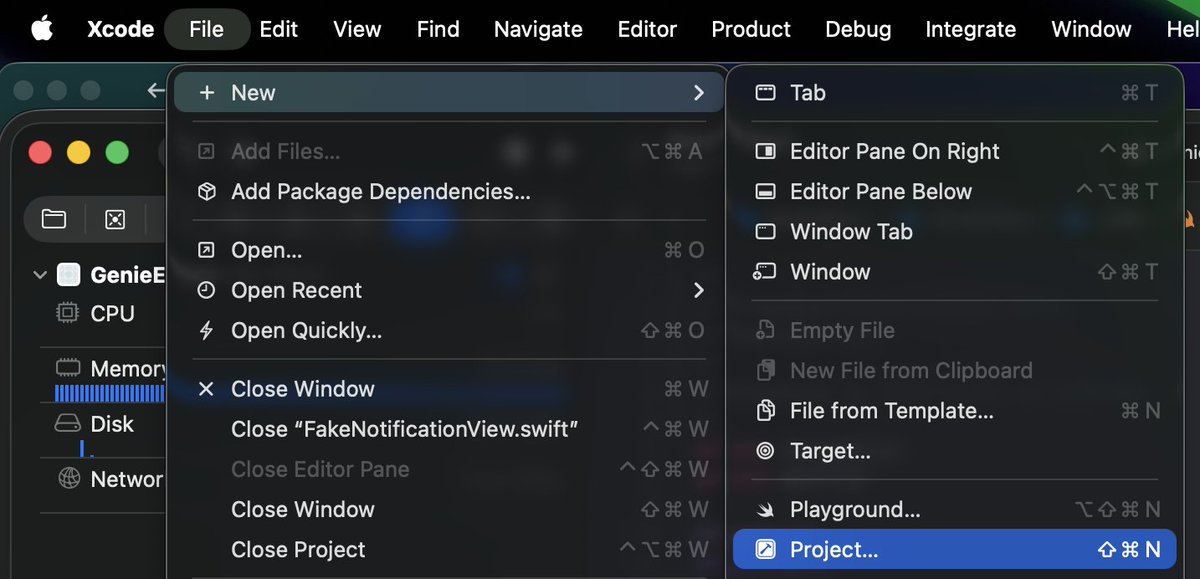1200x579 pixels.
Task: Click the GenieE app icon in navigator
Action: (69, 274)
